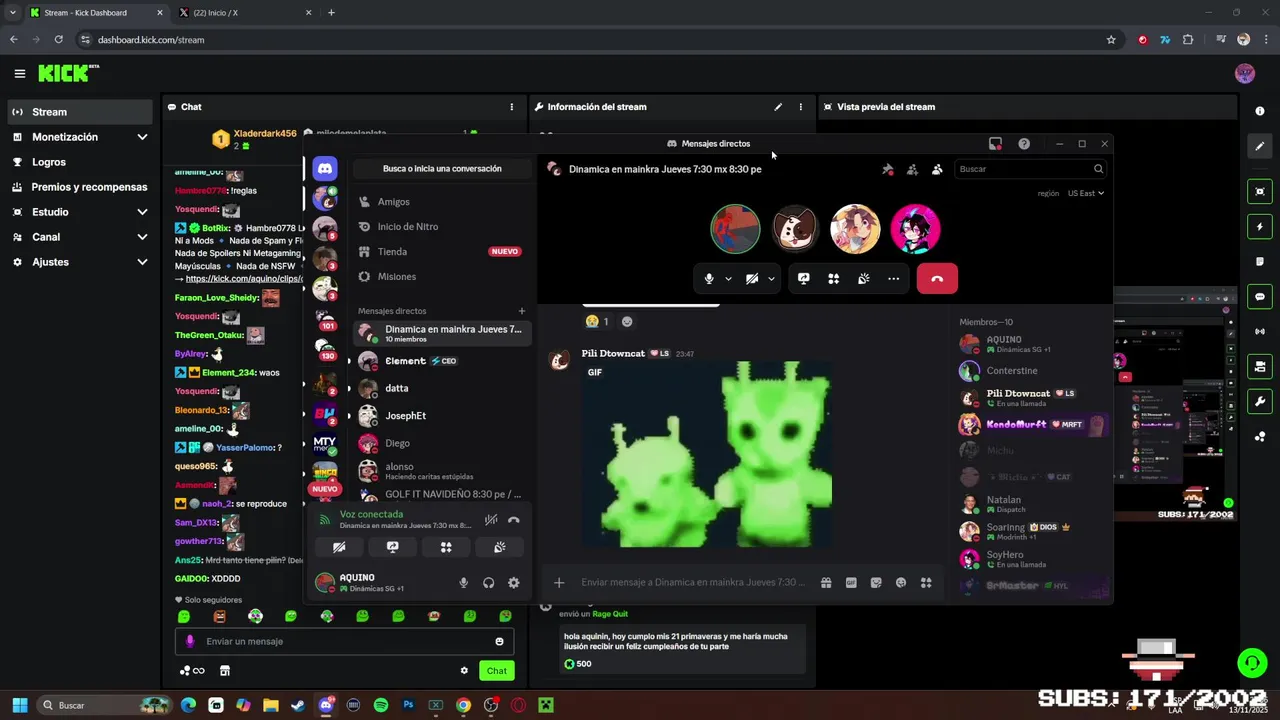Open Misiones in Discord sidebar
The image size is (1280, 720).
(x=441, y=277)
